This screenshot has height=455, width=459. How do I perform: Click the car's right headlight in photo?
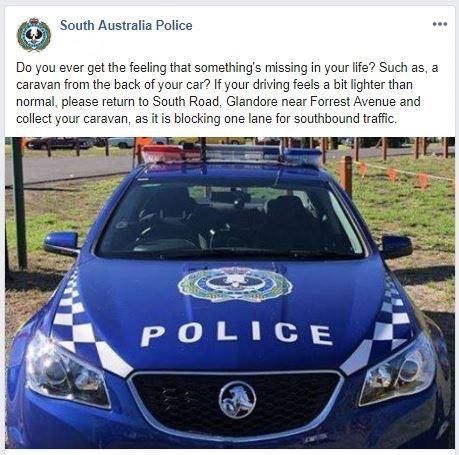pyautogui.click(x=398, y=368)
